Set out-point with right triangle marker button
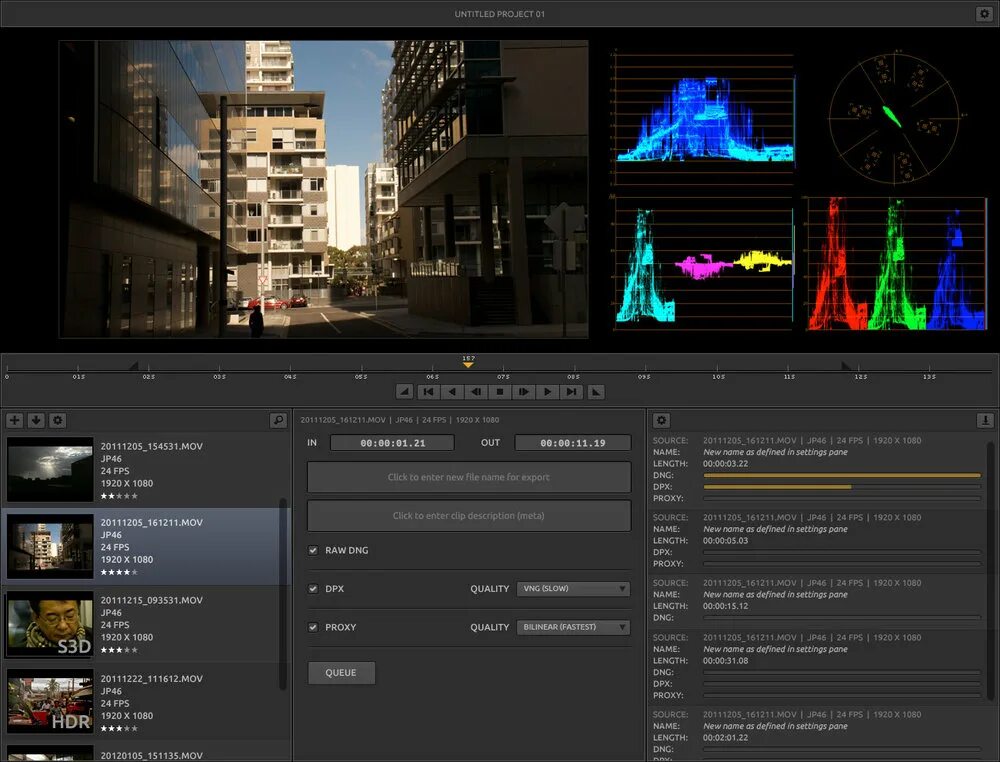The height and width of the screenshot is (762, 1000). 596,392
